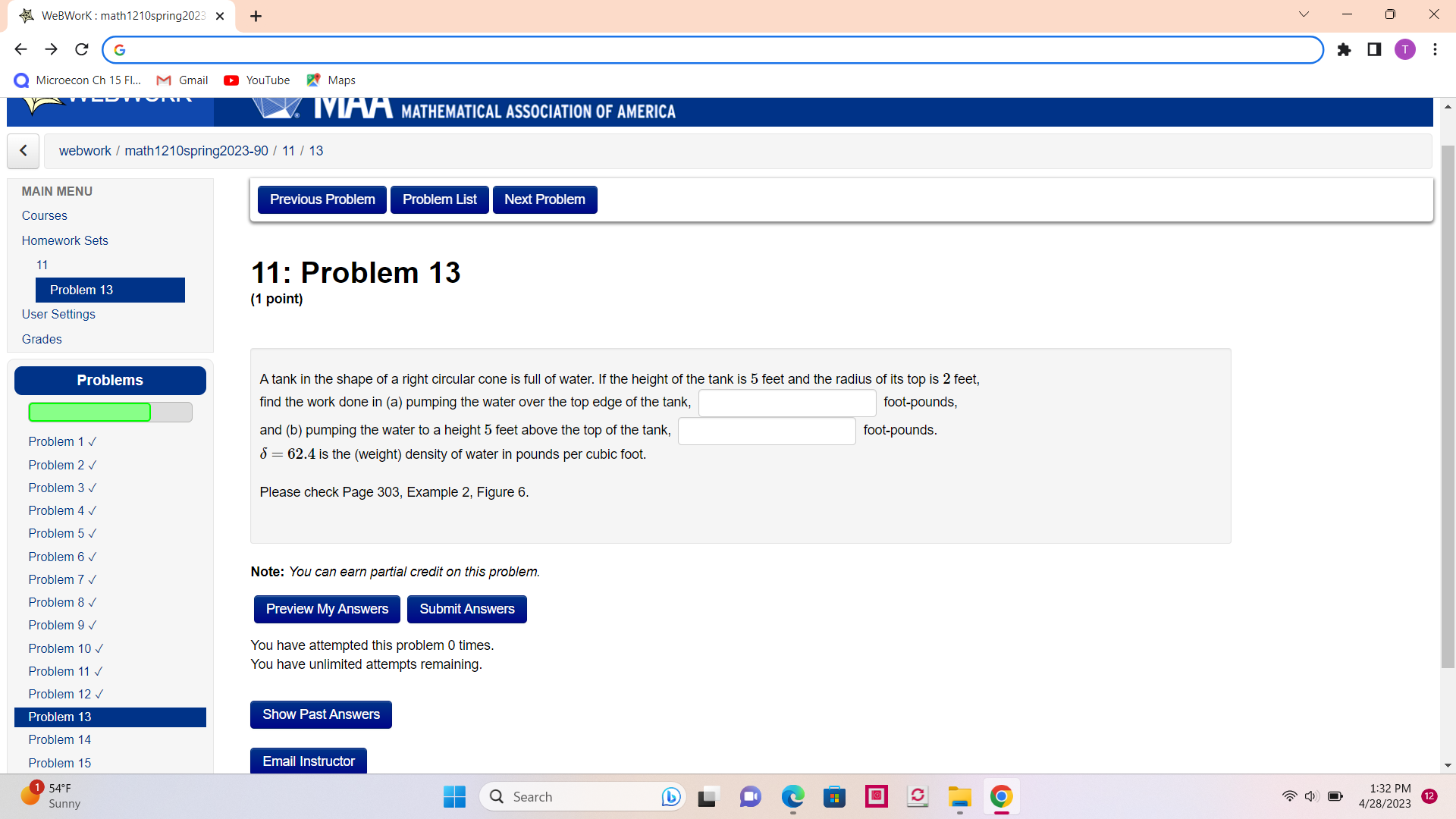Open the Problem List page
Viewport: 1456px width, 819px height.
(x=439, y=199)
